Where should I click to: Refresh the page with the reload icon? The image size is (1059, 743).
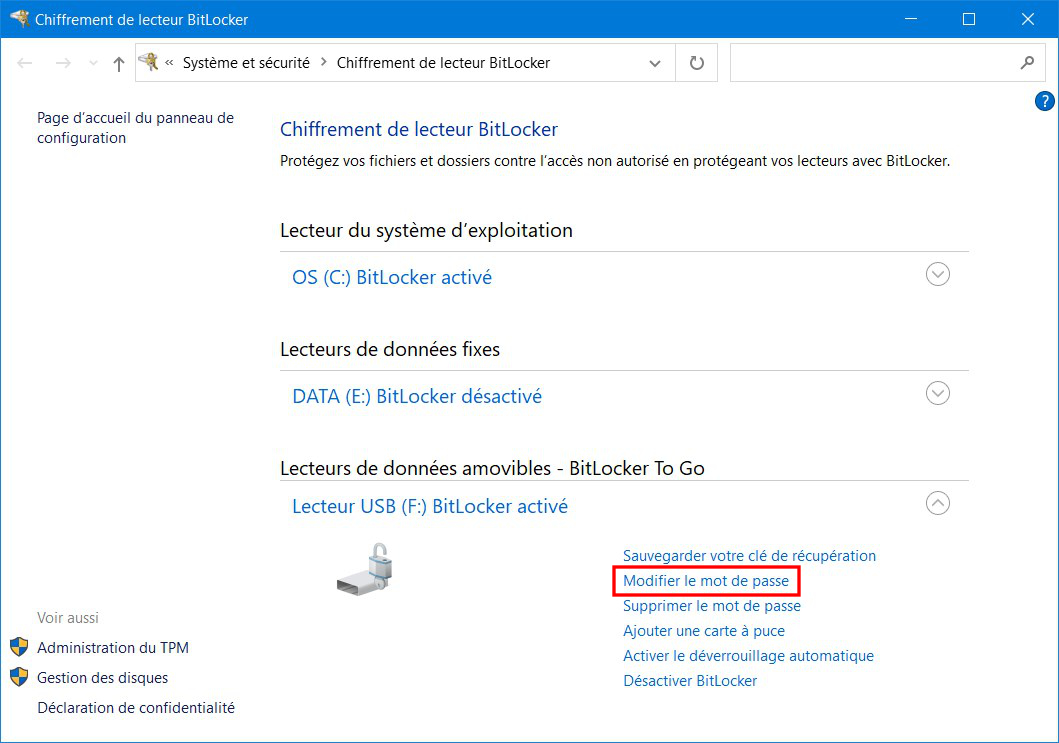696,63
